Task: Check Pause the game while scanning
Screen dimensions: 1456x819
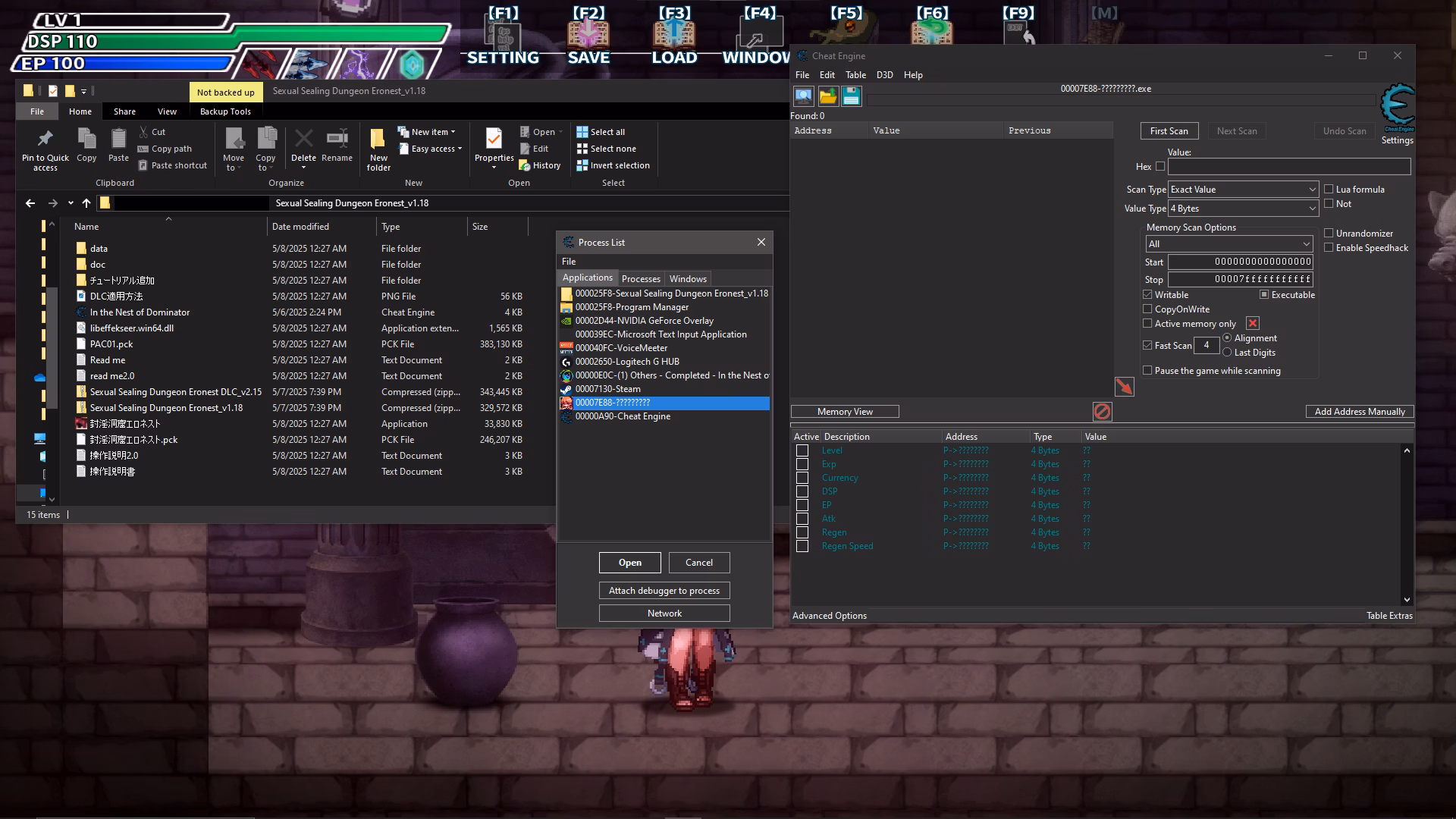Action: [x=1147, y=371]
